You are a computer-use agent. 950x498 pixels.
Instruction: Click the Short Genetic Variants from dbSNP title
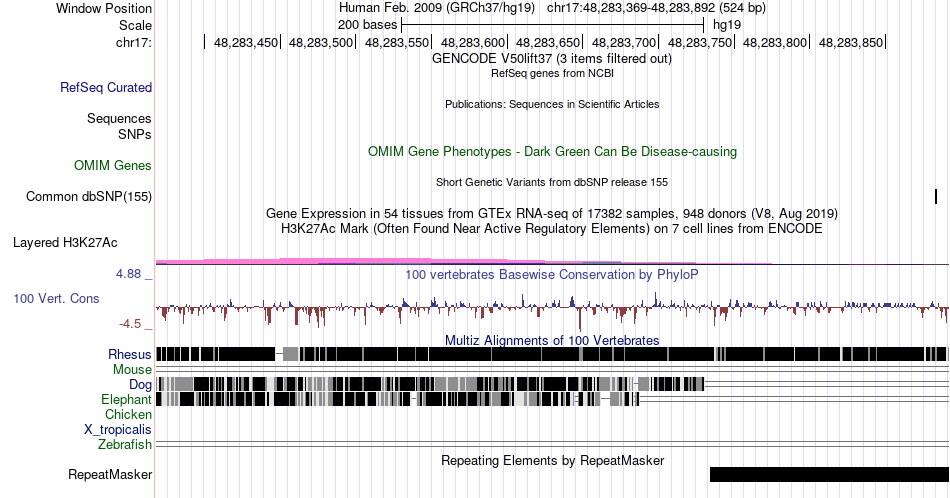click(552, 182)
